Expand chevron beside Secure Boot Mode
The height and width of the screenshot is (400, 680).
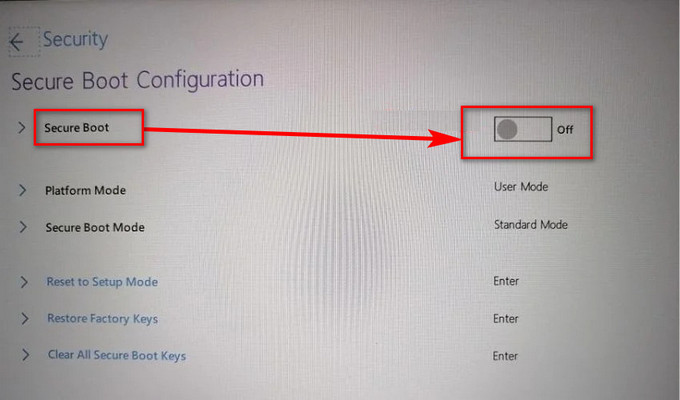(23, 227)
